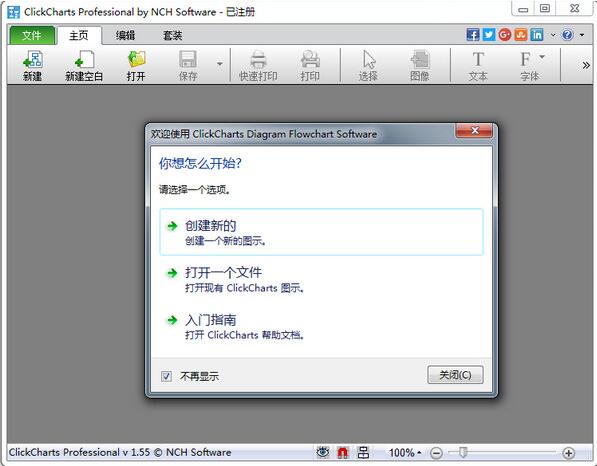Click the zoom slider handle
The height and width of the screenshot is (466, 597).
(463, 452)
